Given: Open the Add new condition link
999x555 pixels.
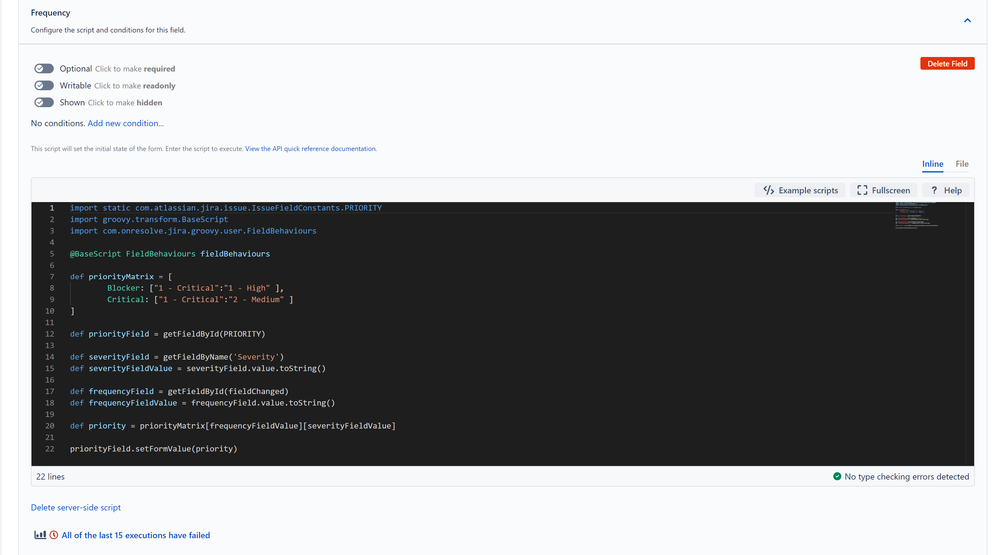Looking at the screenshot, I should point(126,123).
